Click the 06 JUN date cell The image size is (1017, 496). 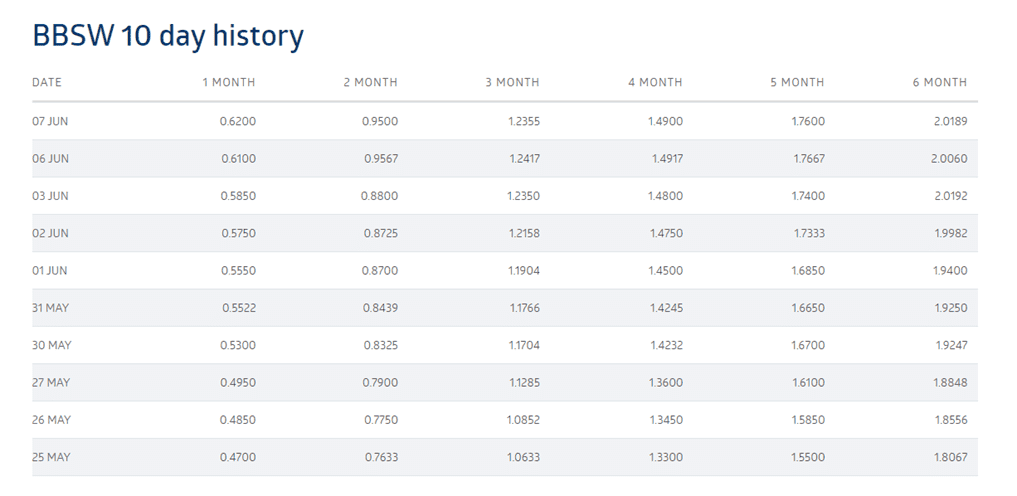(x=51, y=159)
